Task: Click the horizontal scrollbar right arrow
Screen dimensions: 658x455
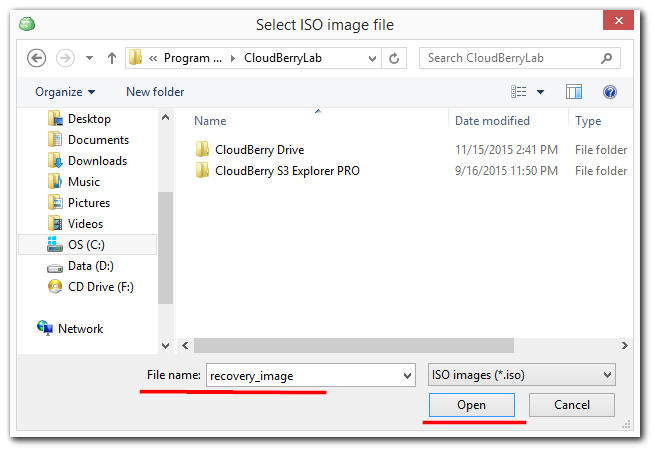Action: pyautogui.click(x=624, y=345)
